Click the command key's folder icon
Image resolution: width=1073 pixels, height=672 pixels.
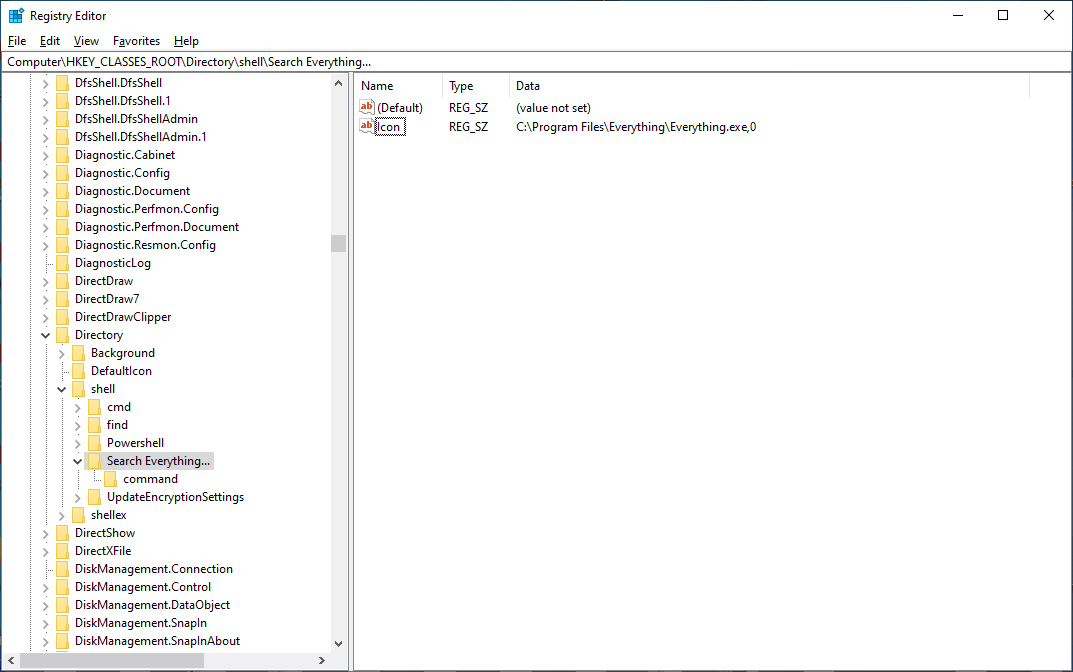tap(111, 478)
